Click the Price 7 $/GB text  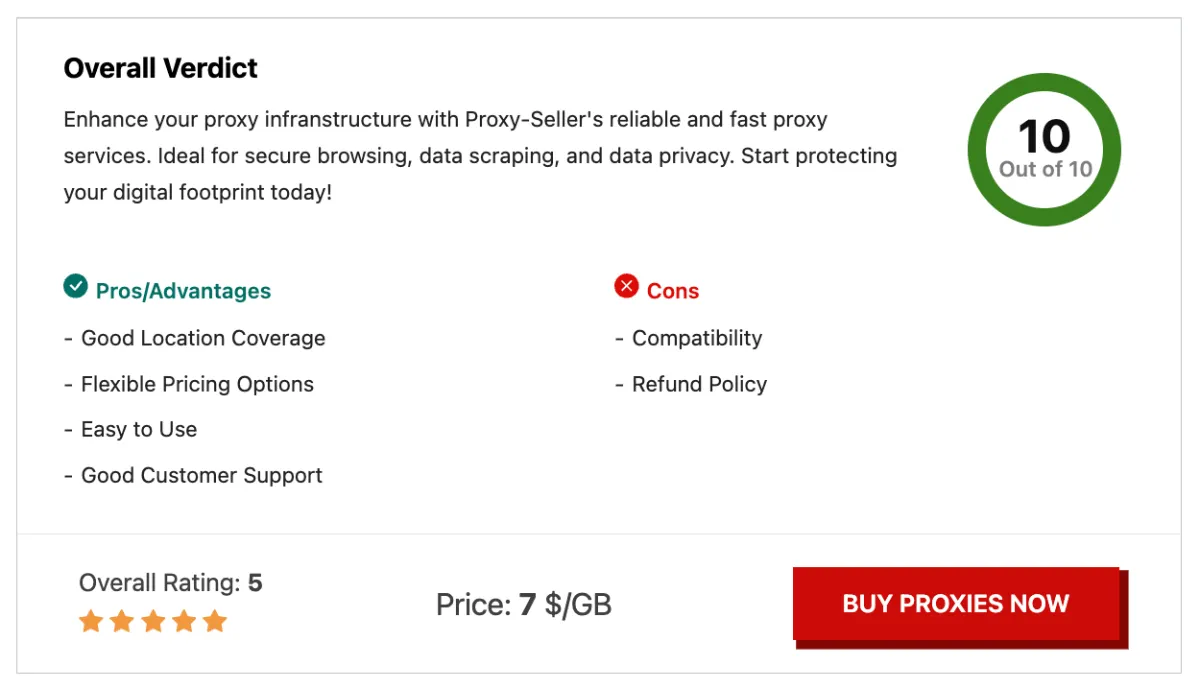coord(524,605)
